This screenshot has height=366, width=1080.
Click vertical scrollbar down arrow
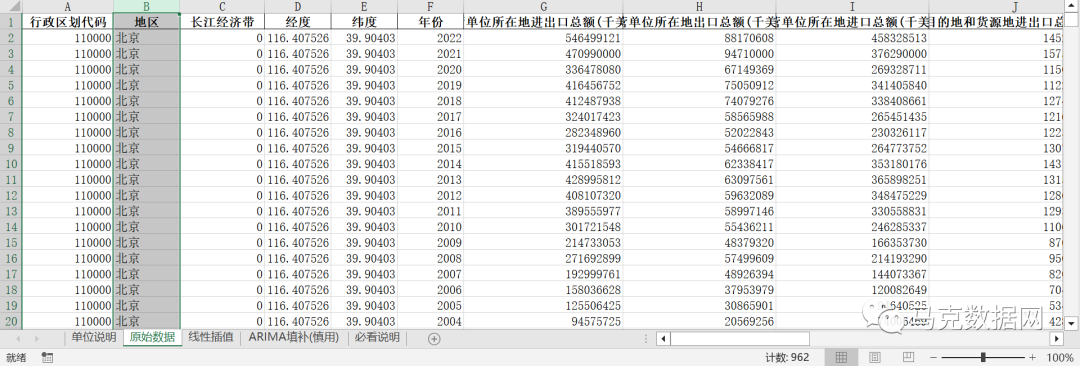point(1072,322)
